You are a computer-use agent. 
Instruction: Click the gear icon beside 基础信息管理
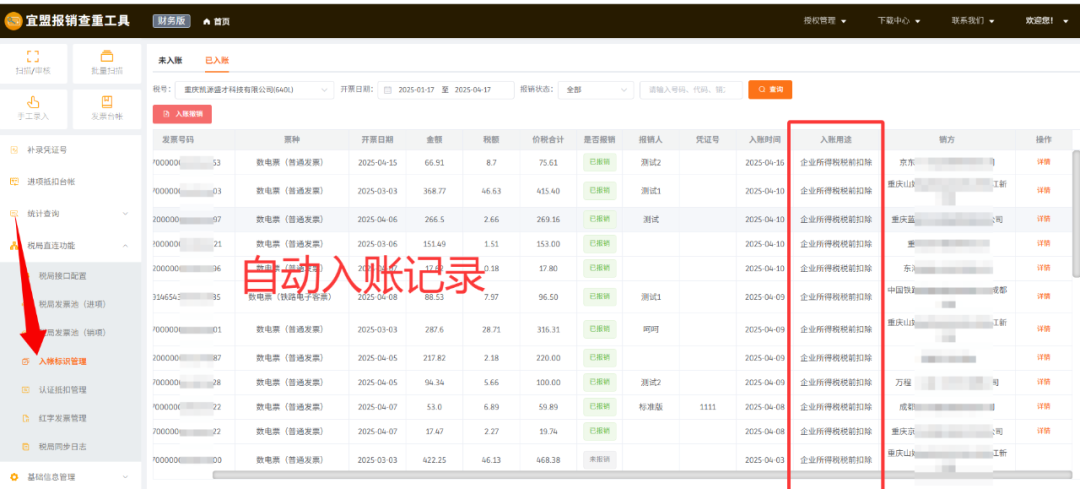14,477
